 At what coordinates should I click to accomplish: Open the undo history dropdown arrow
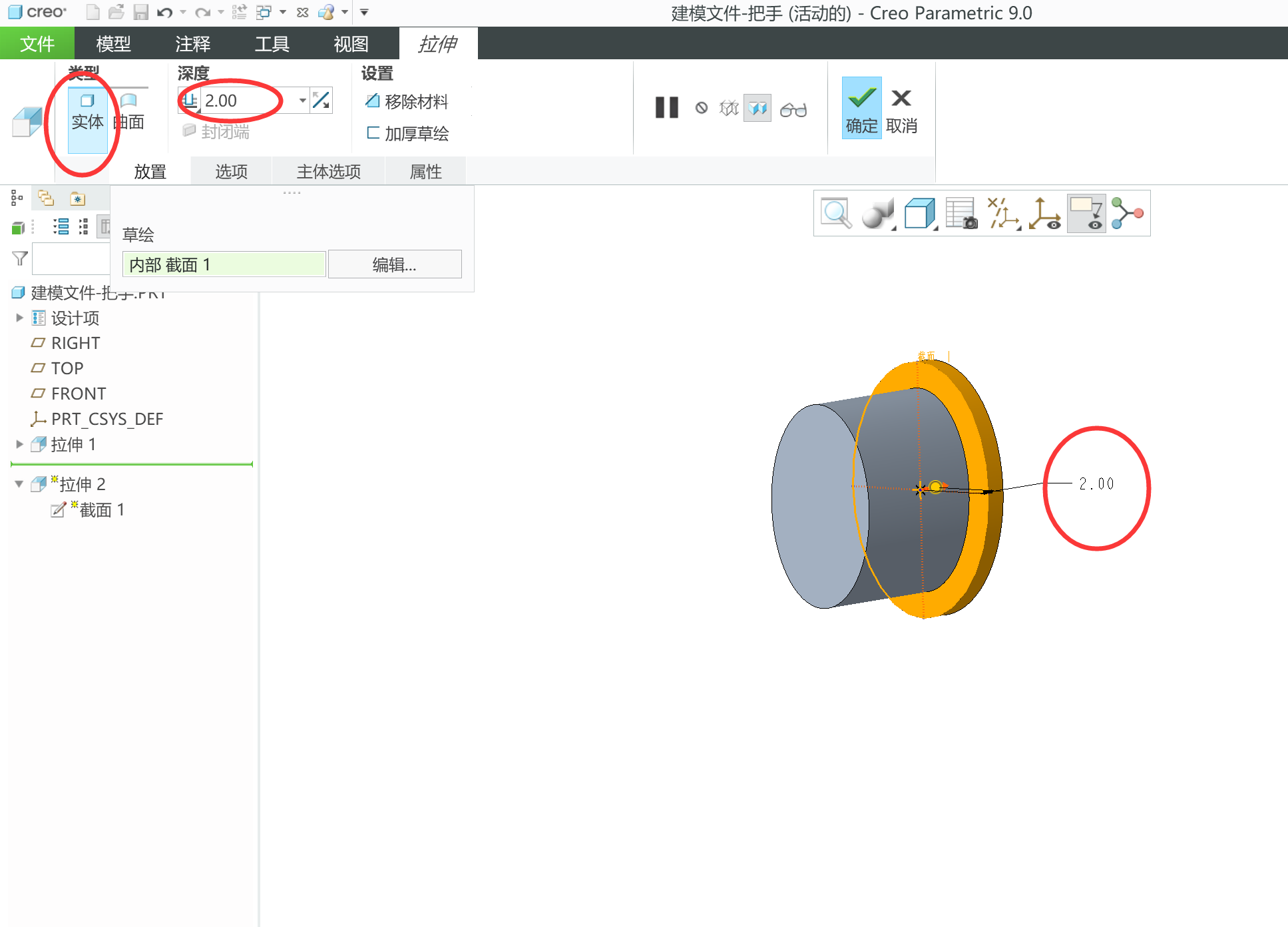click(183, 12)
